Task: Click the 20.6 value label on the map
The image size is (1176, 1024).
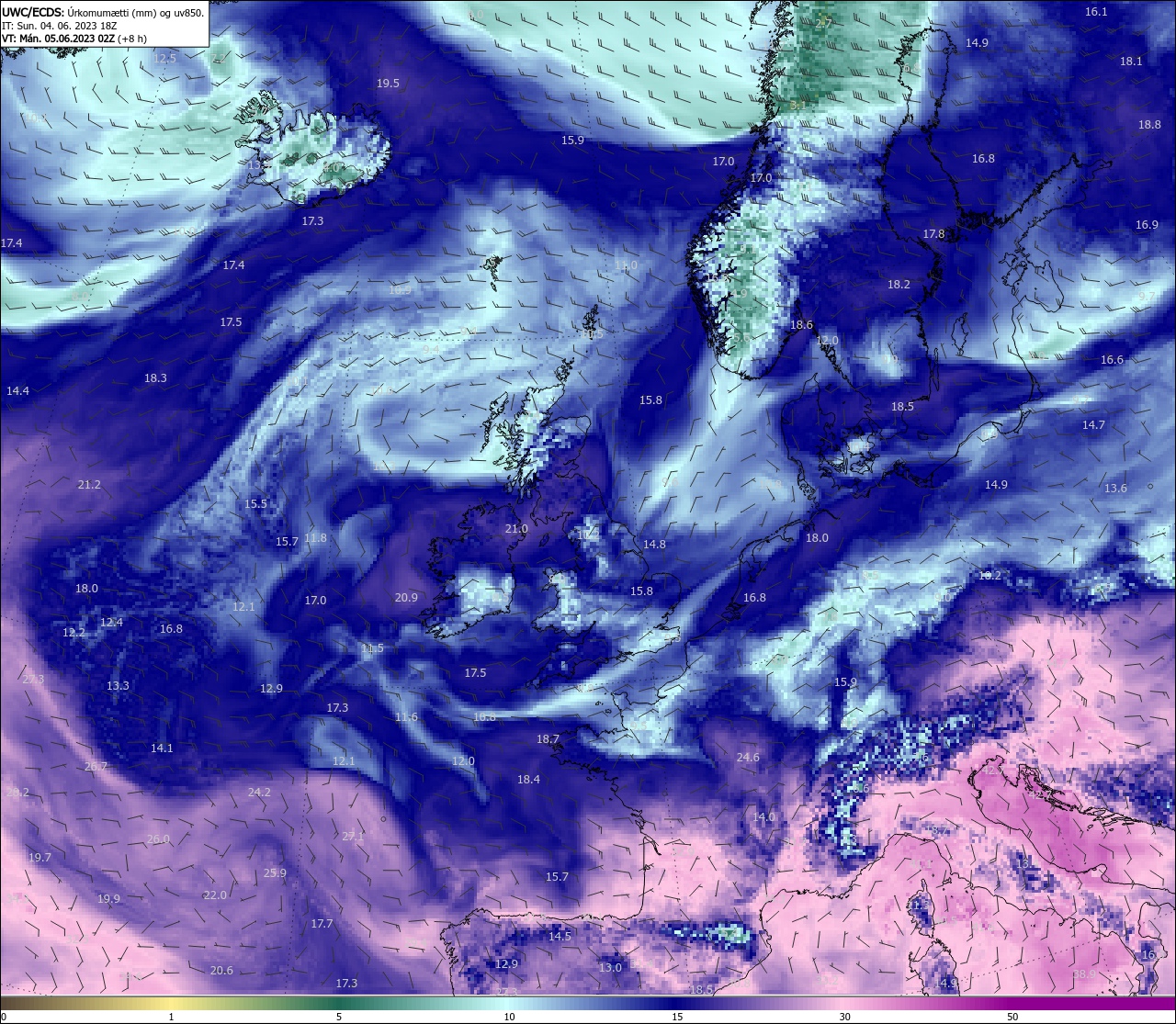Action: [x=221, y=971]
